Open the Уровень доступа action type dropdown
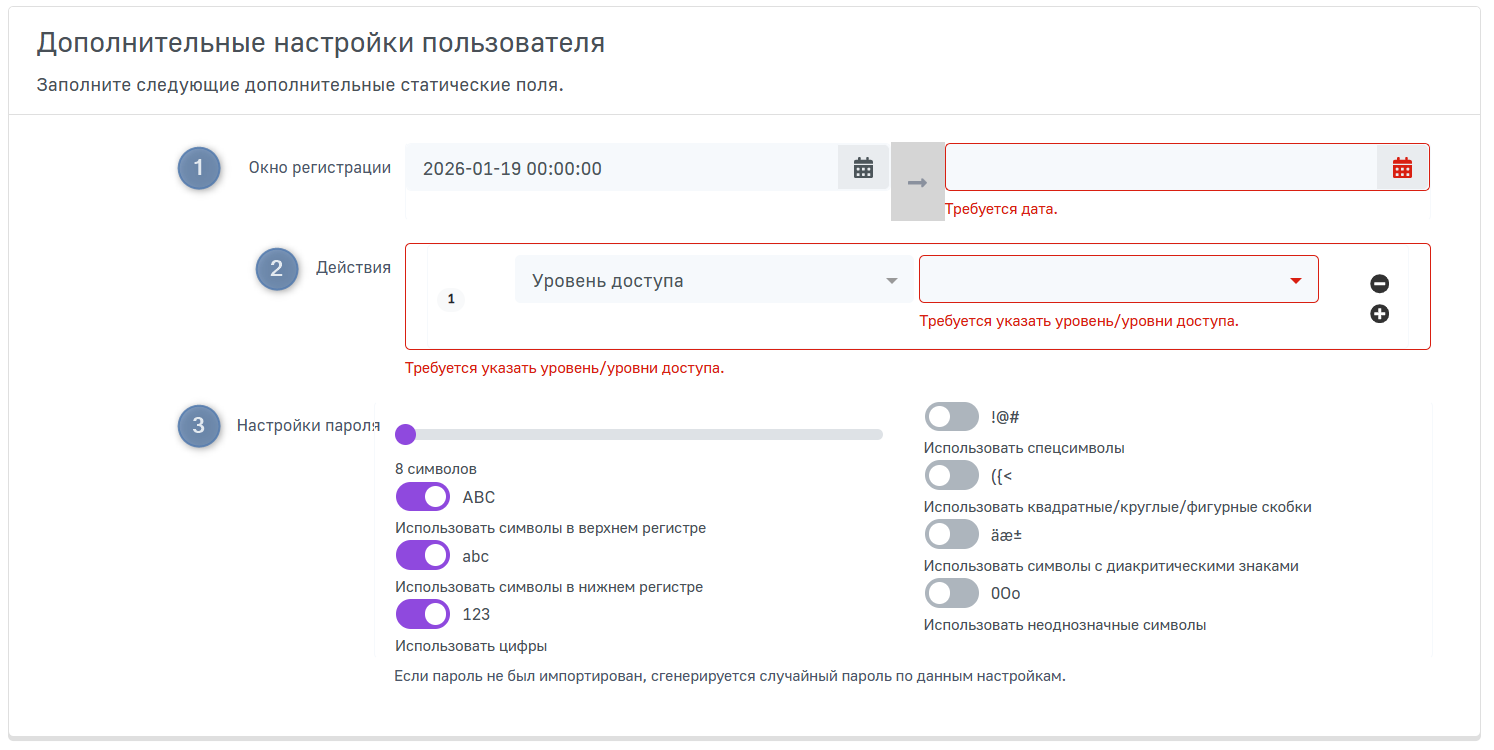The height and width of the screenshot is (750, 1494). [x=714, y=281]
